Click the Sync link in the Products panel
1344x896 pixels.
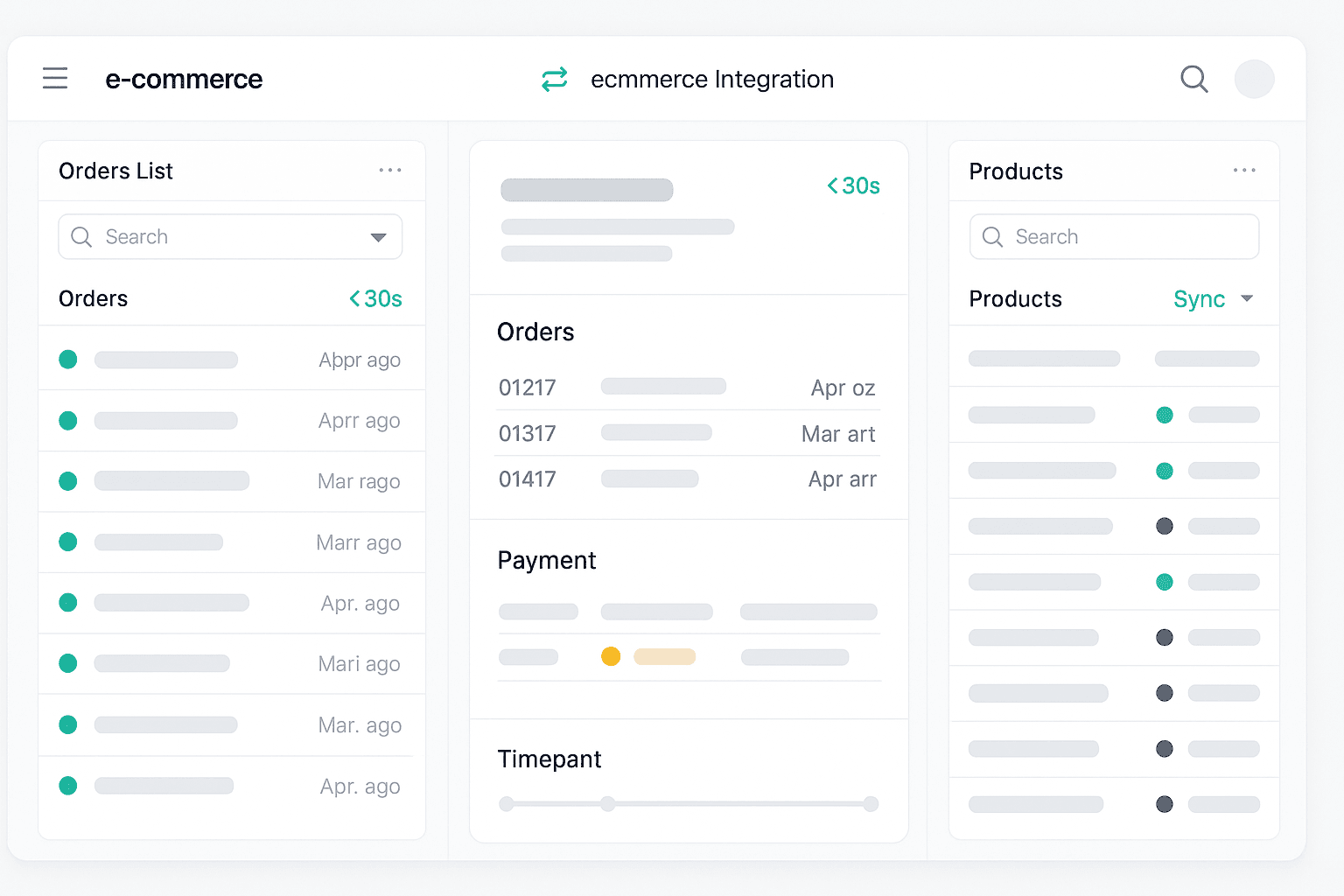point(1199,298)
